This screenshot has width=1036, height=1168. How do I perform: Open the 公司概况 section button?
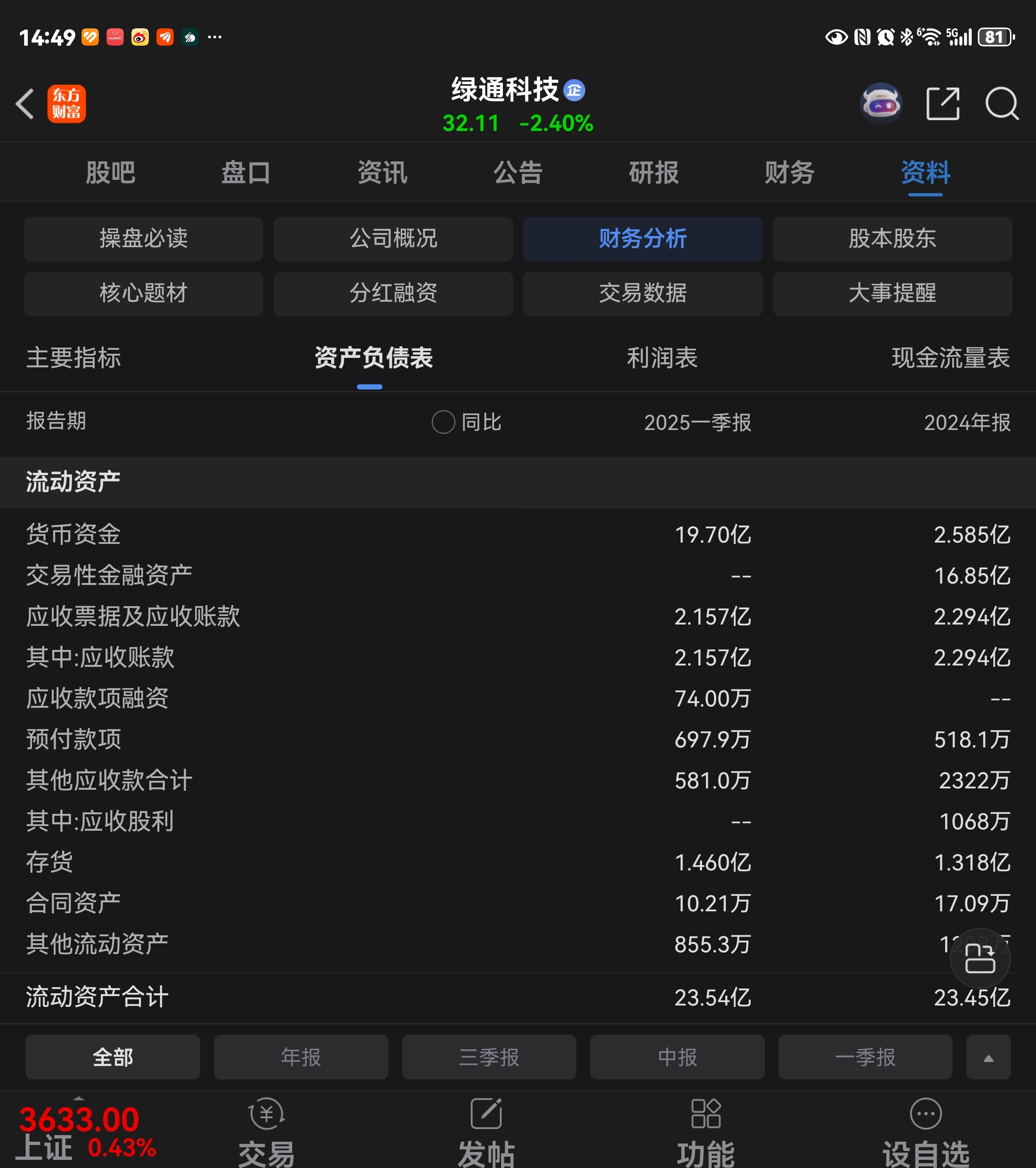click(393, 239)
